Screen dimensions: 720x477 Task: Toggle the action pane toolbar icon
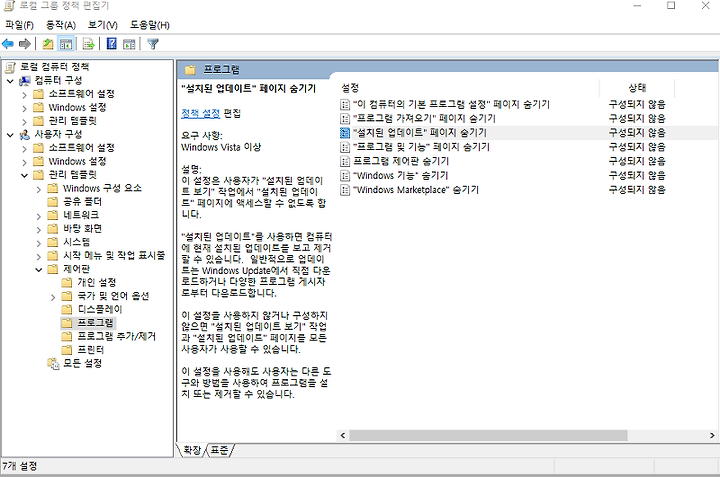pyautogui.click(x=129, y=44)
